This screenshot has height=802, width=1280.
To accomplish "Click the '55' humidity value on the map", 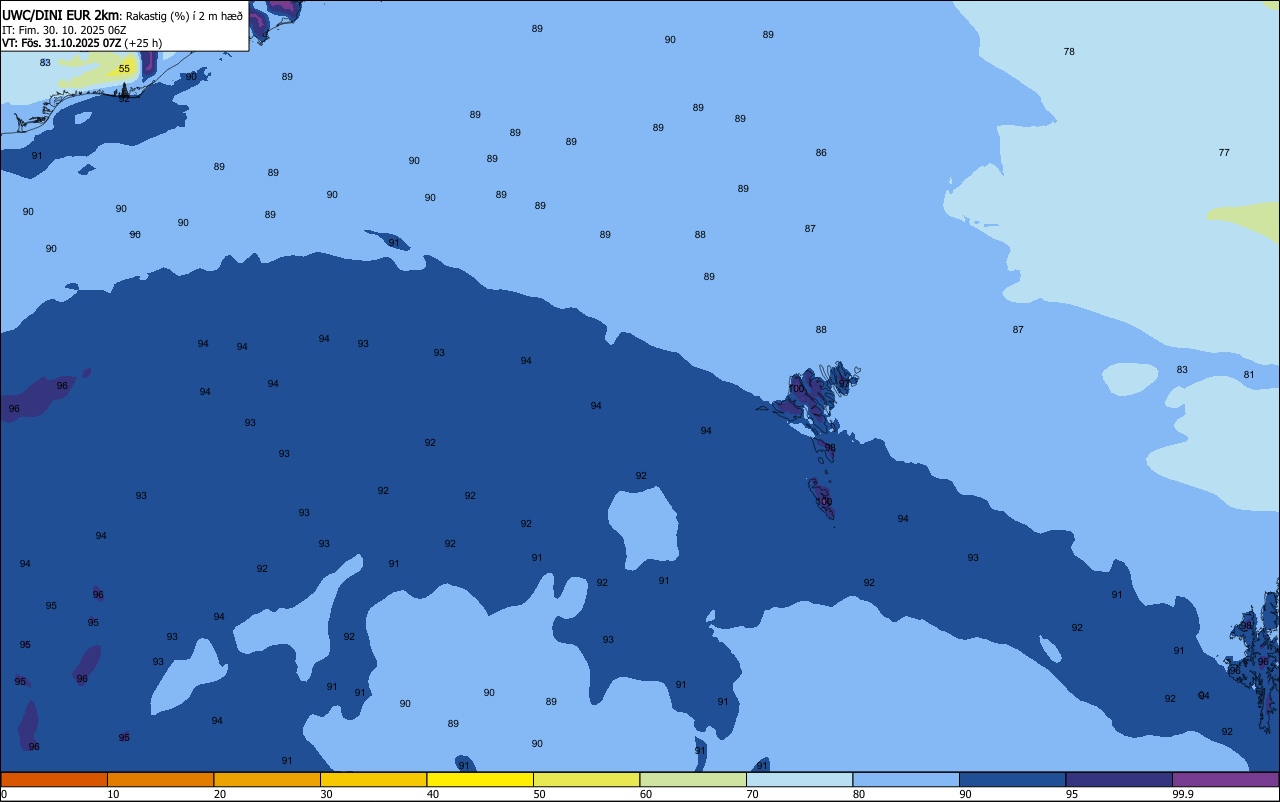I will tap(124, 69).
